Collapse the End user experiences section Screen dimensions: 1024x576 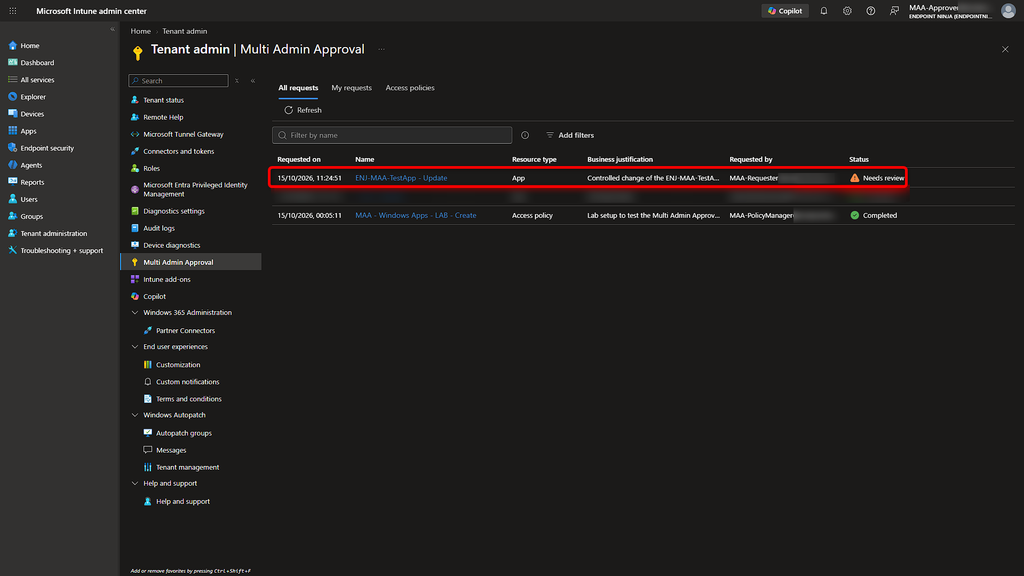(135, 347)
